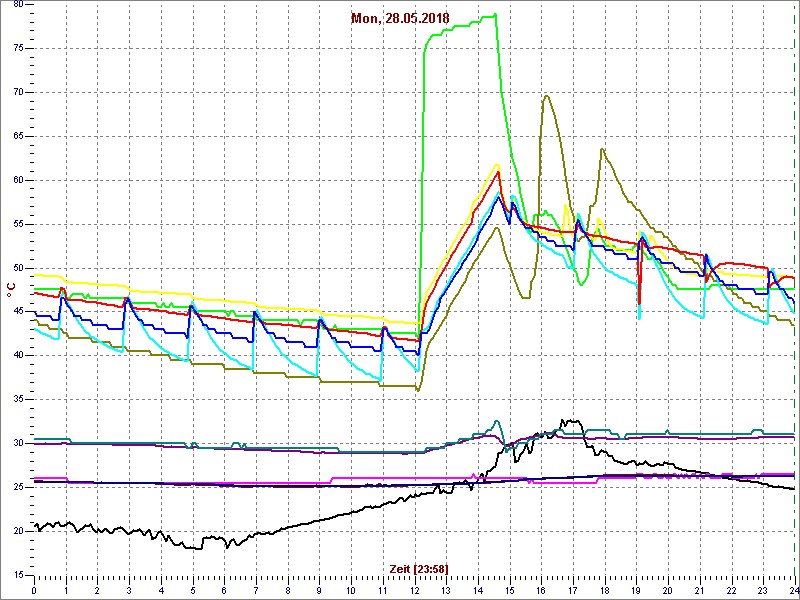Click the 40 value on temperature axis
The image size is (800, 600).
(17, 356)
